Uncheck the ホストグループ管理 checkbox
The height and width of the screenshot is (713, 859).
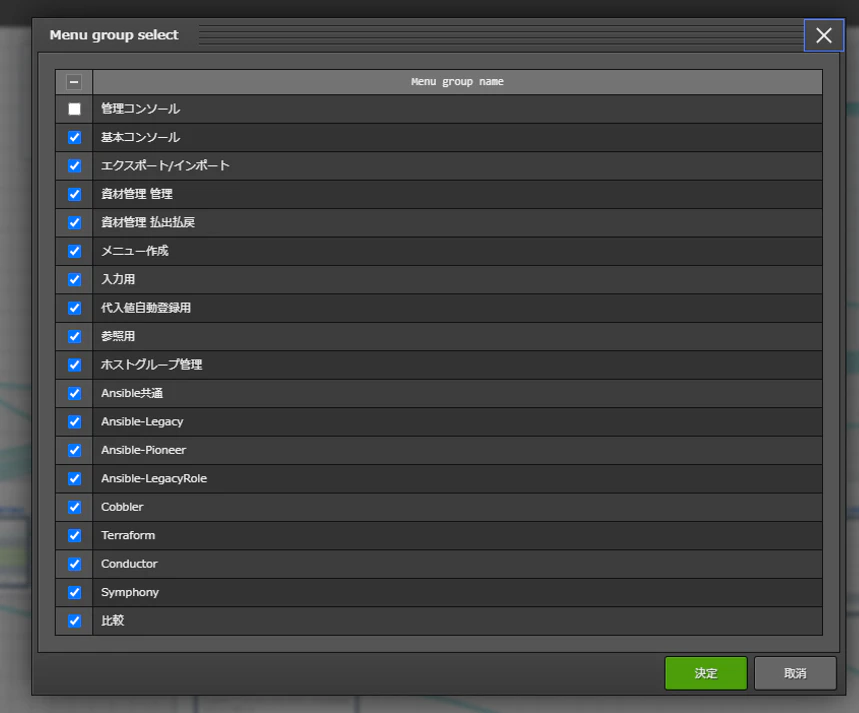tap(74, 365)
